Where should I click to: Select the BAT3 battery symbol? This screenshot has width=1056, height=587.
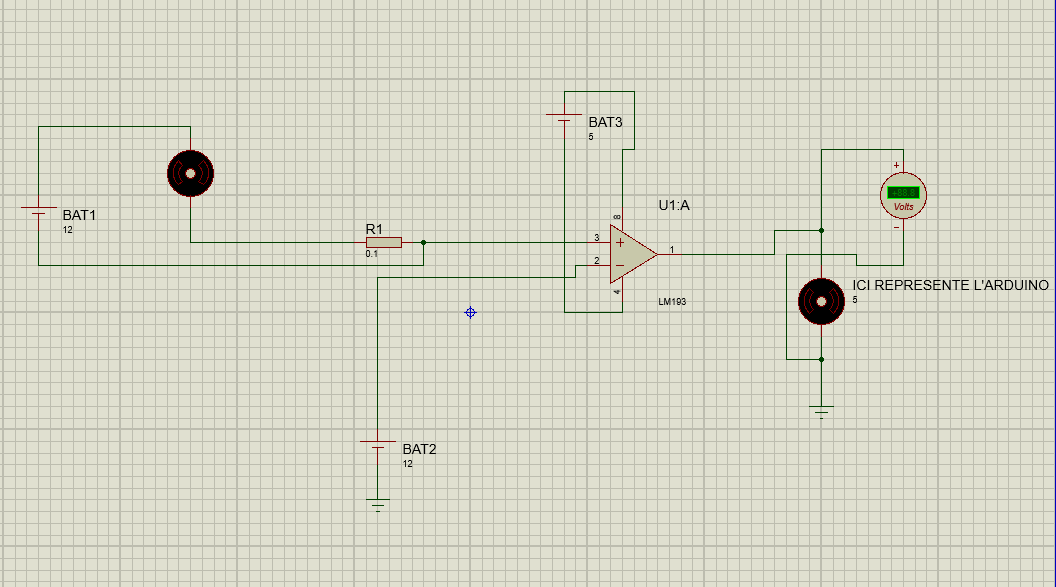[x=564, y=118]
